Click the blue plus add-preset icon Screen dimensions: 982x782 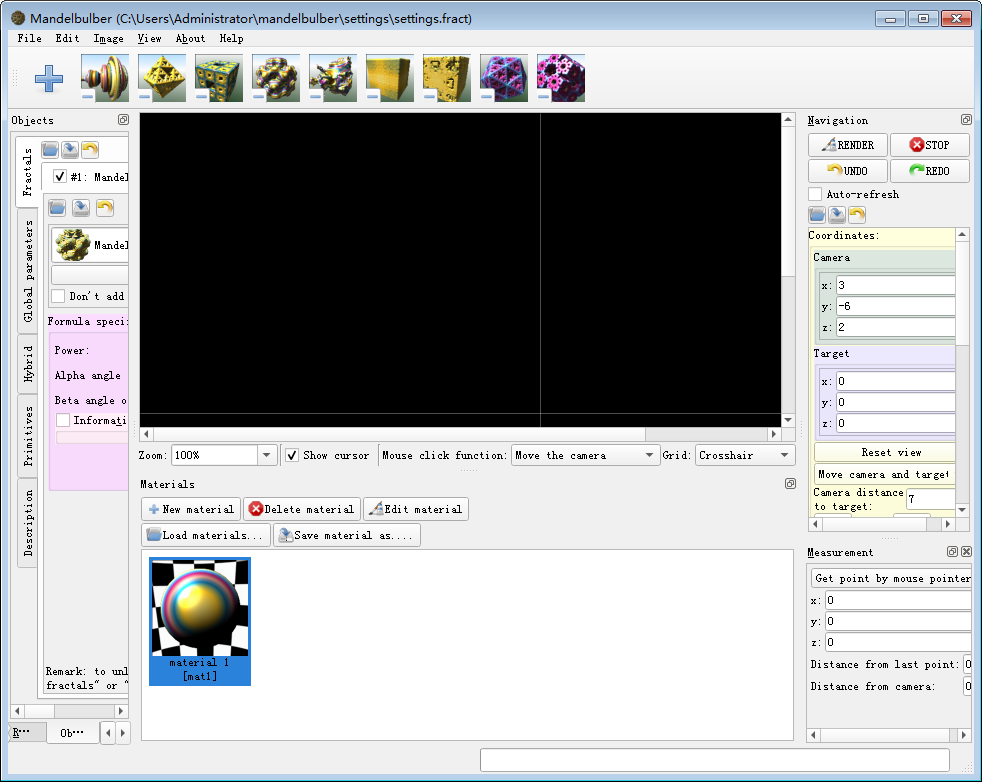coord(48,79)
